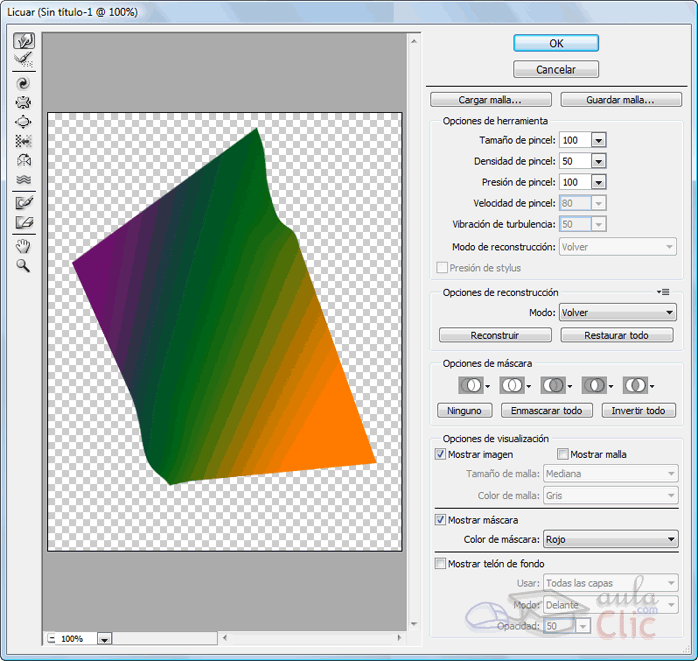Open the Usar Todas las capas dropdown
This screenshot has height=661, width=698.
[611, 583]
